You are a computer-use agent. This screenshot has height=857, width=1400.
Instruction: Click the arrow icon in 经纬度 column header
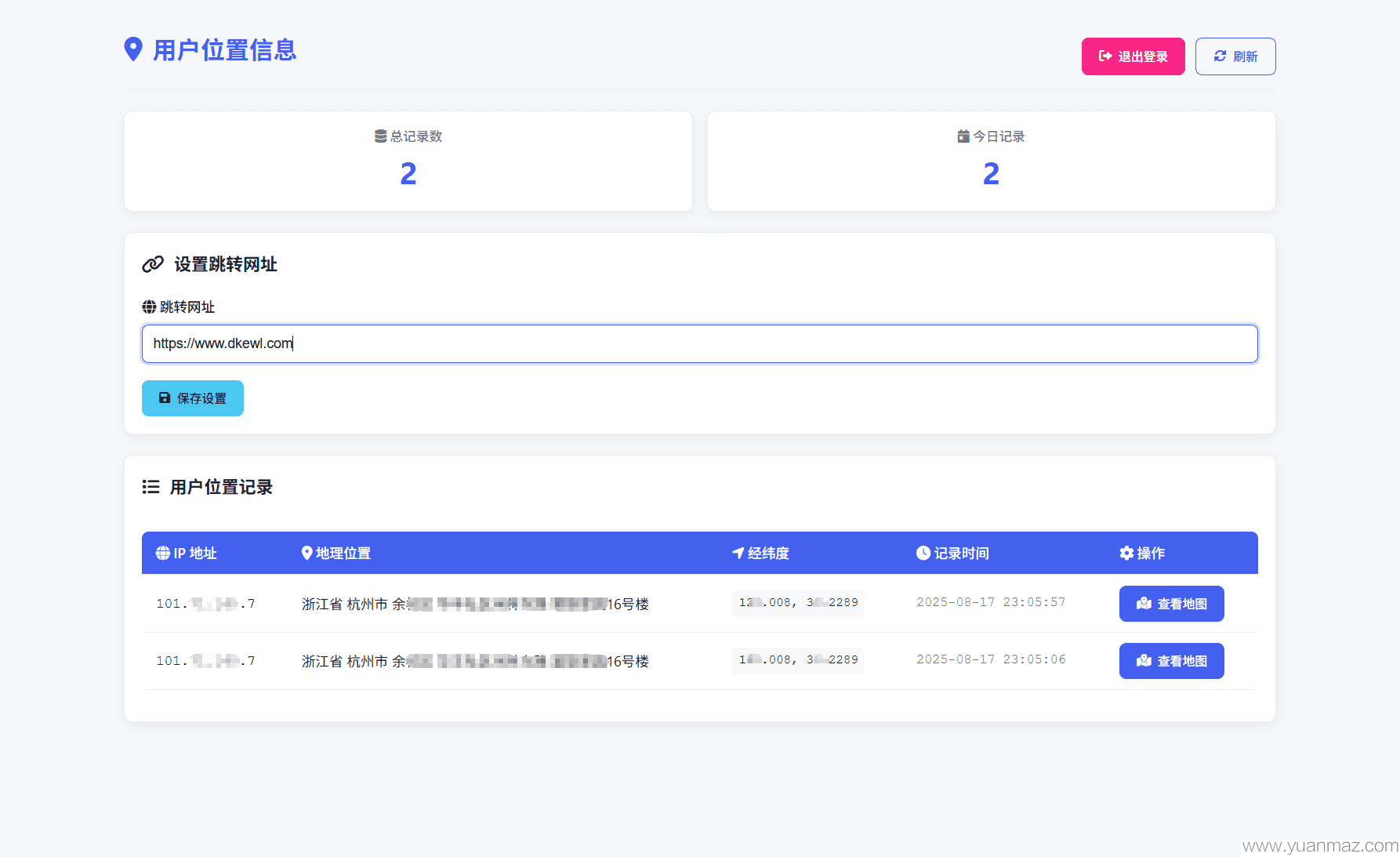coord(738,553)
